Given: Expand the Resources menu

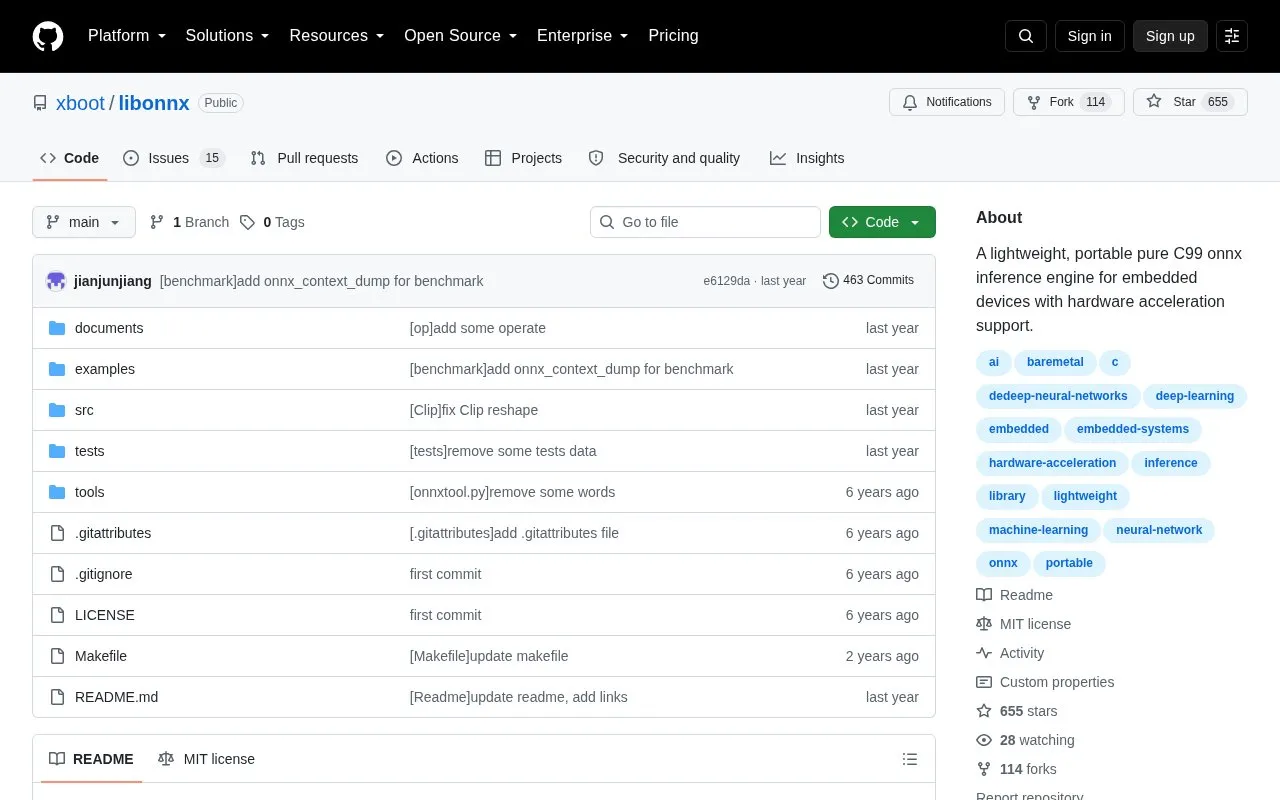Looking at the screenshot, I should click(337, 36).
